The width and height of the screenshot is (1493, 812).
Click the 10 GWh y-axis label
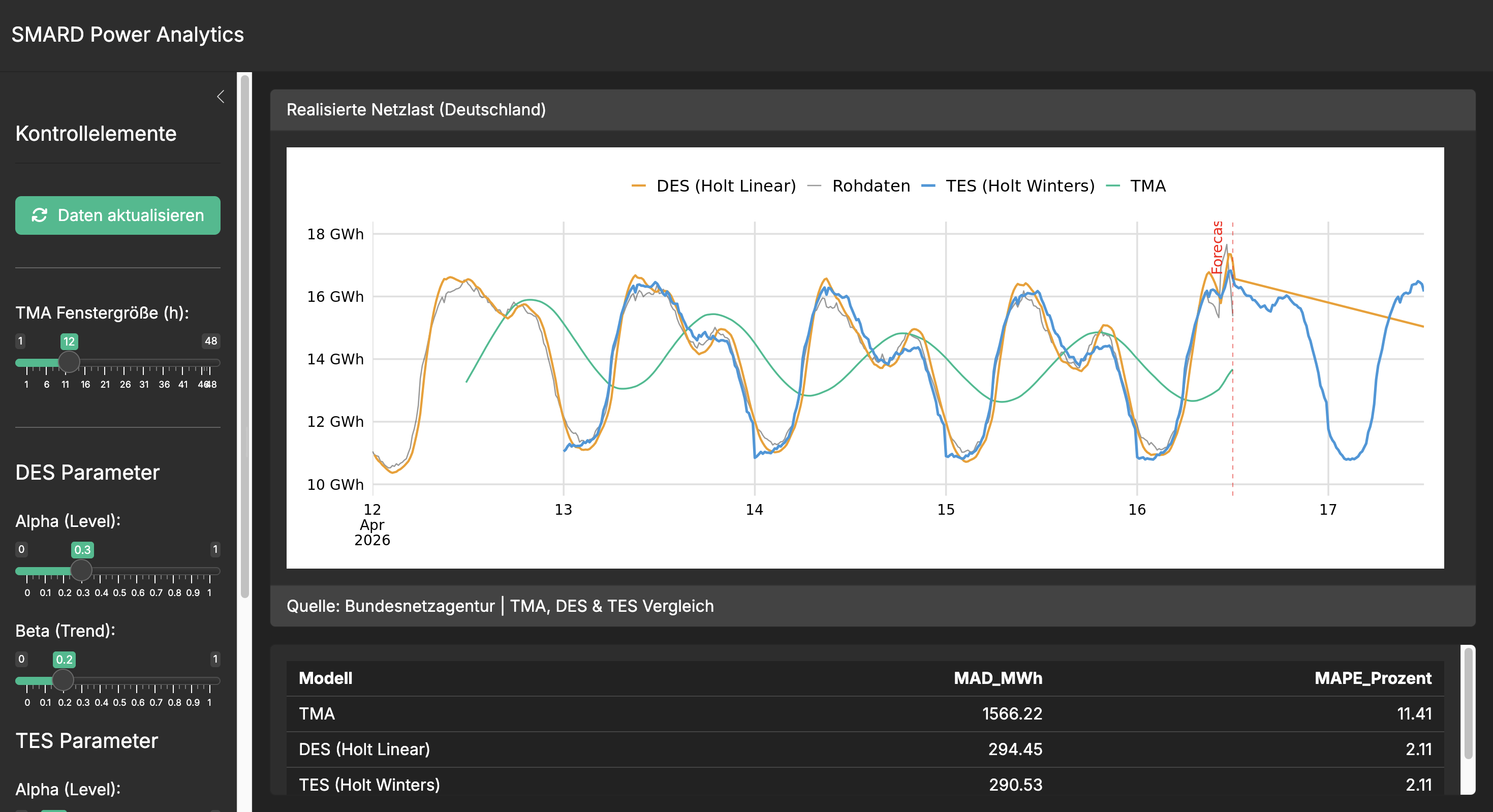click(x=335, y=485)
